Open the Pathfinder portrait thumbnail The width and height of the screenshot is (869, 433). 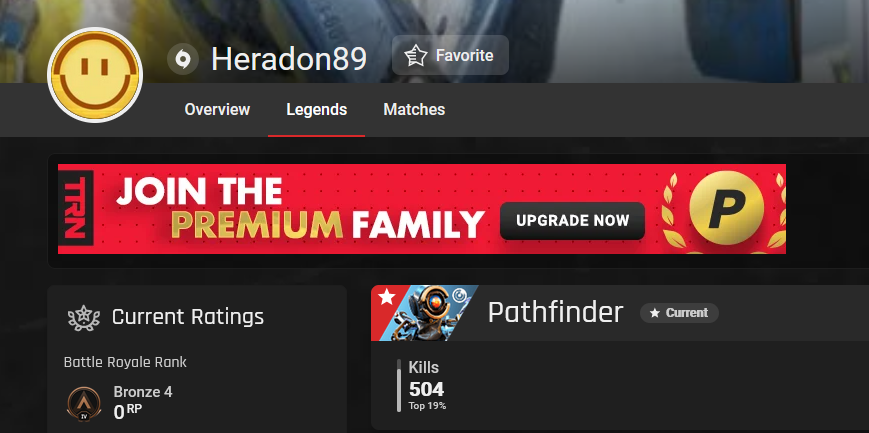425,313
